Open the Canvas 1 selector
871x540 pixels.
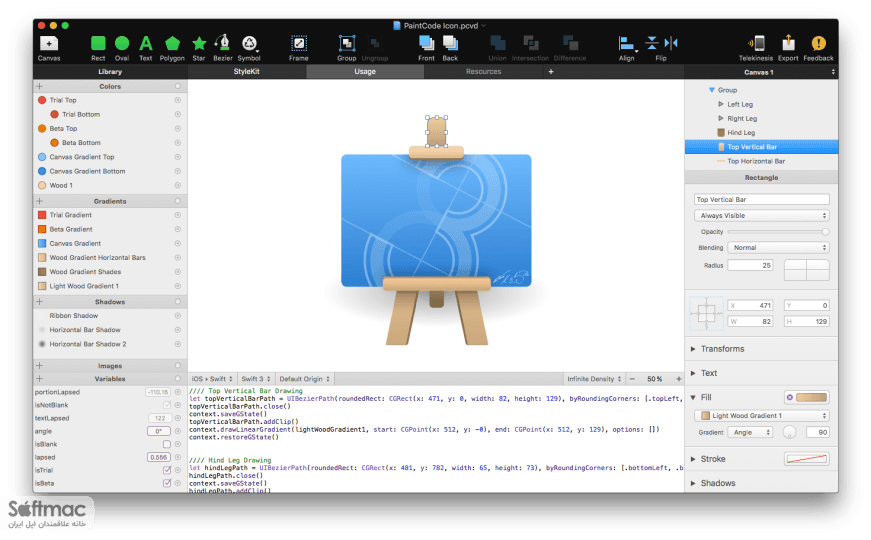(762, 72)
